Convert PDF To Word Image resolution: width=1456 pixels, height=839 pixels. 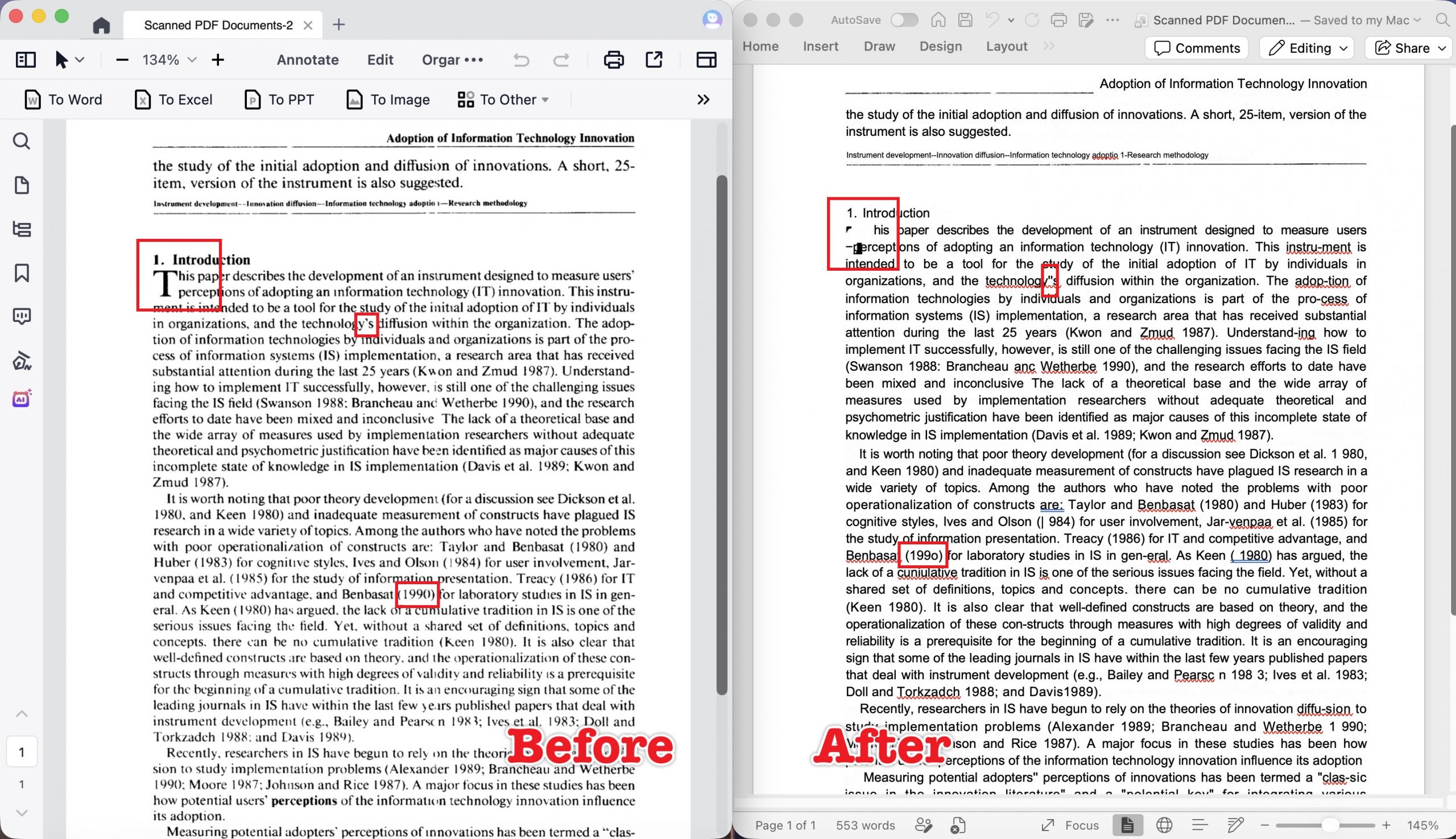point(63,100)
